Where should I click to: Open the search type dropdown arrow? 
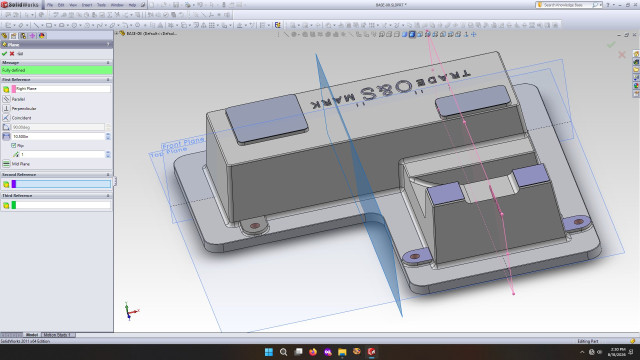click(x=600, y=5)
